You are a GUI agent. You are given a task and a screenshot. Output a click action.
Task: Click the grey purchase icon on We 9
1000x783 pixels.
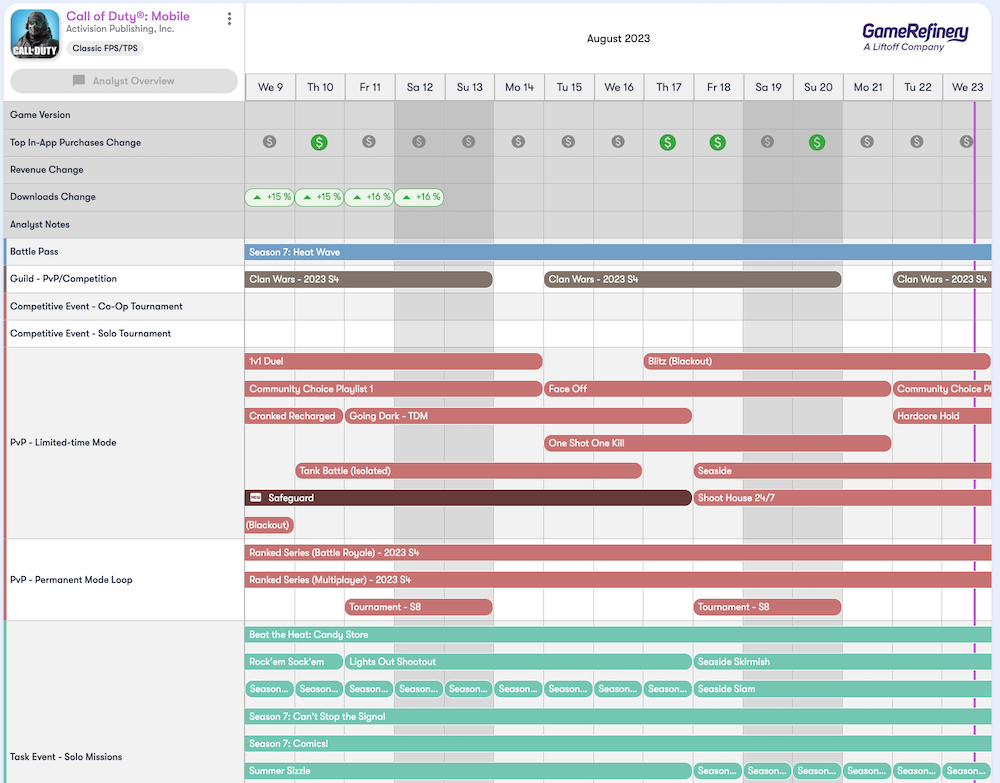270,142
